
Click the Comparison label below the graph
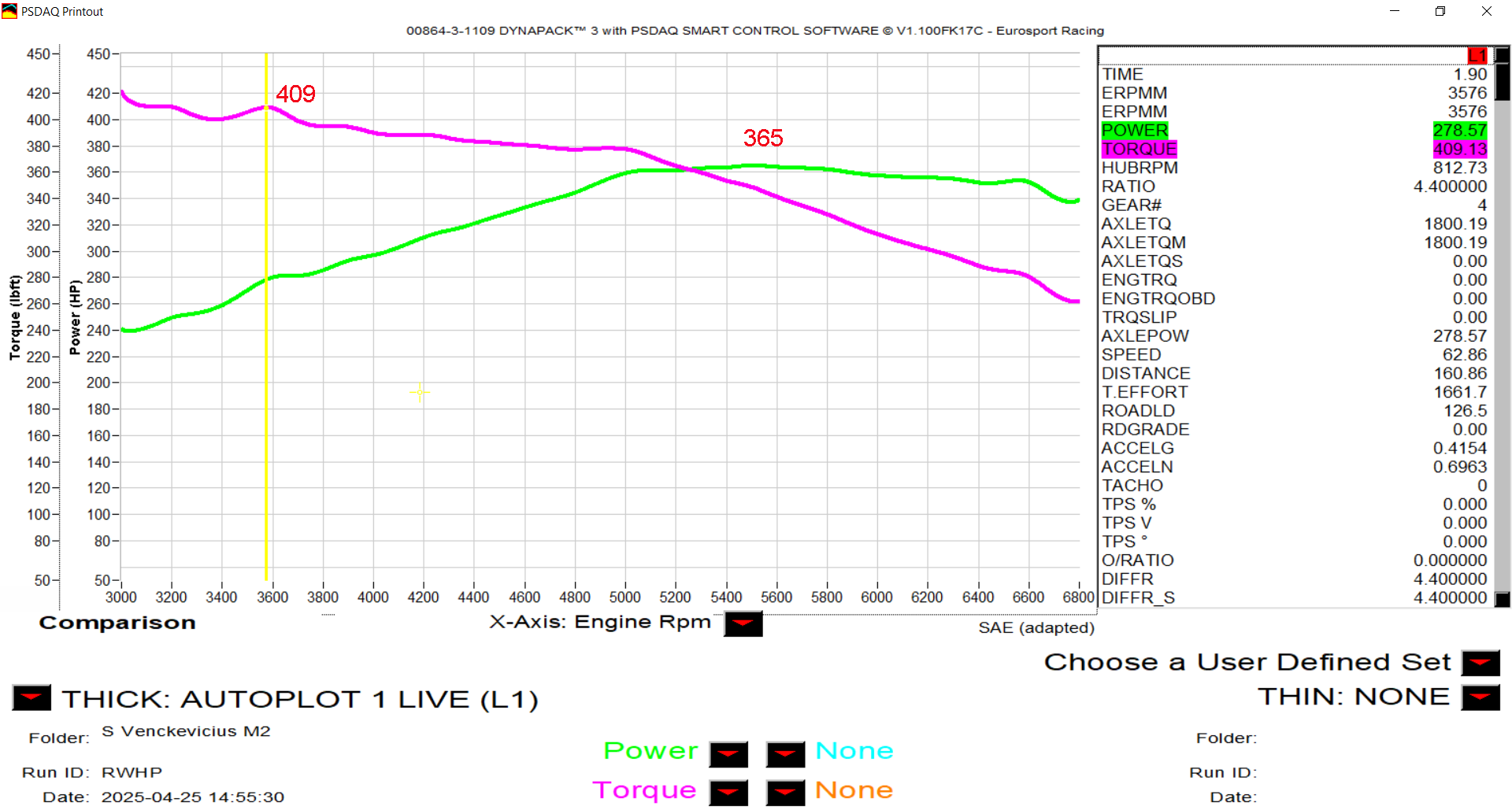point(117,623)
